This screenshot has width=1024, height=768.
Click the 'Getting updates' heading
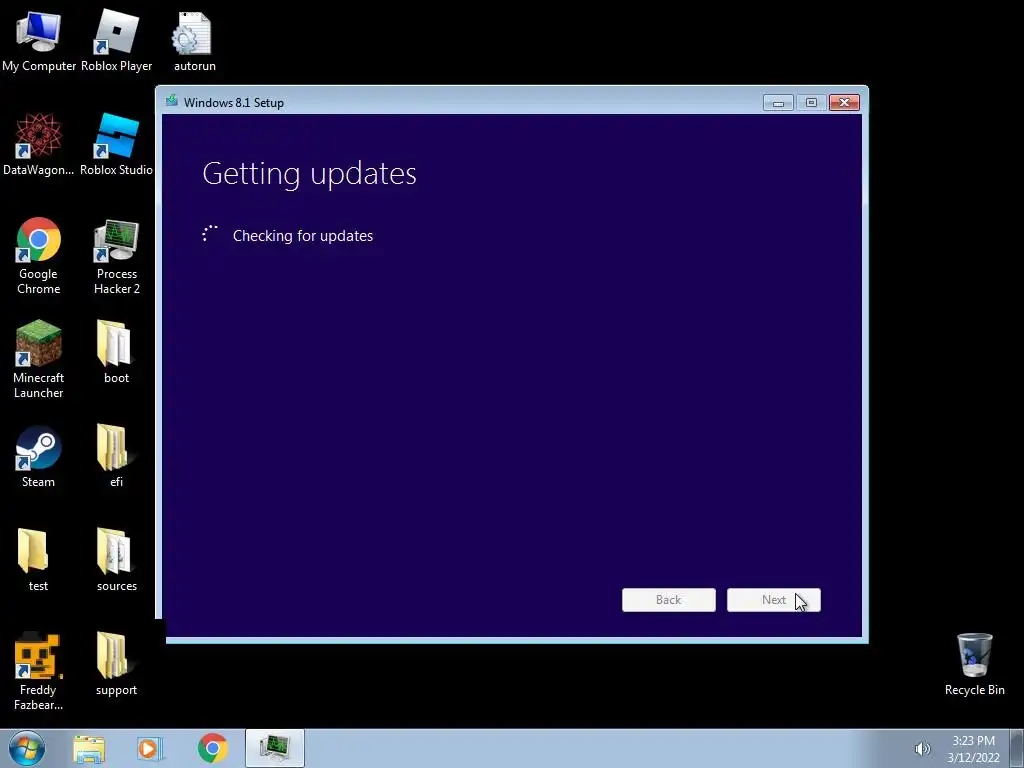(x=310, y=174)
